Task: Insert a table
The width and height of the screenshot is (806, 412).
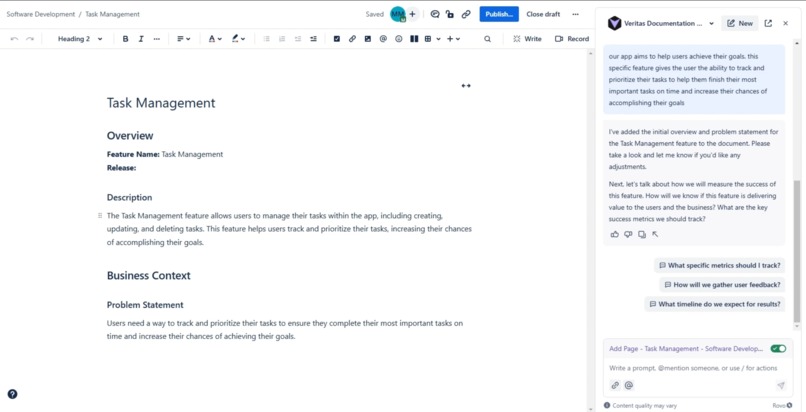Action: [x=428, y=39]
